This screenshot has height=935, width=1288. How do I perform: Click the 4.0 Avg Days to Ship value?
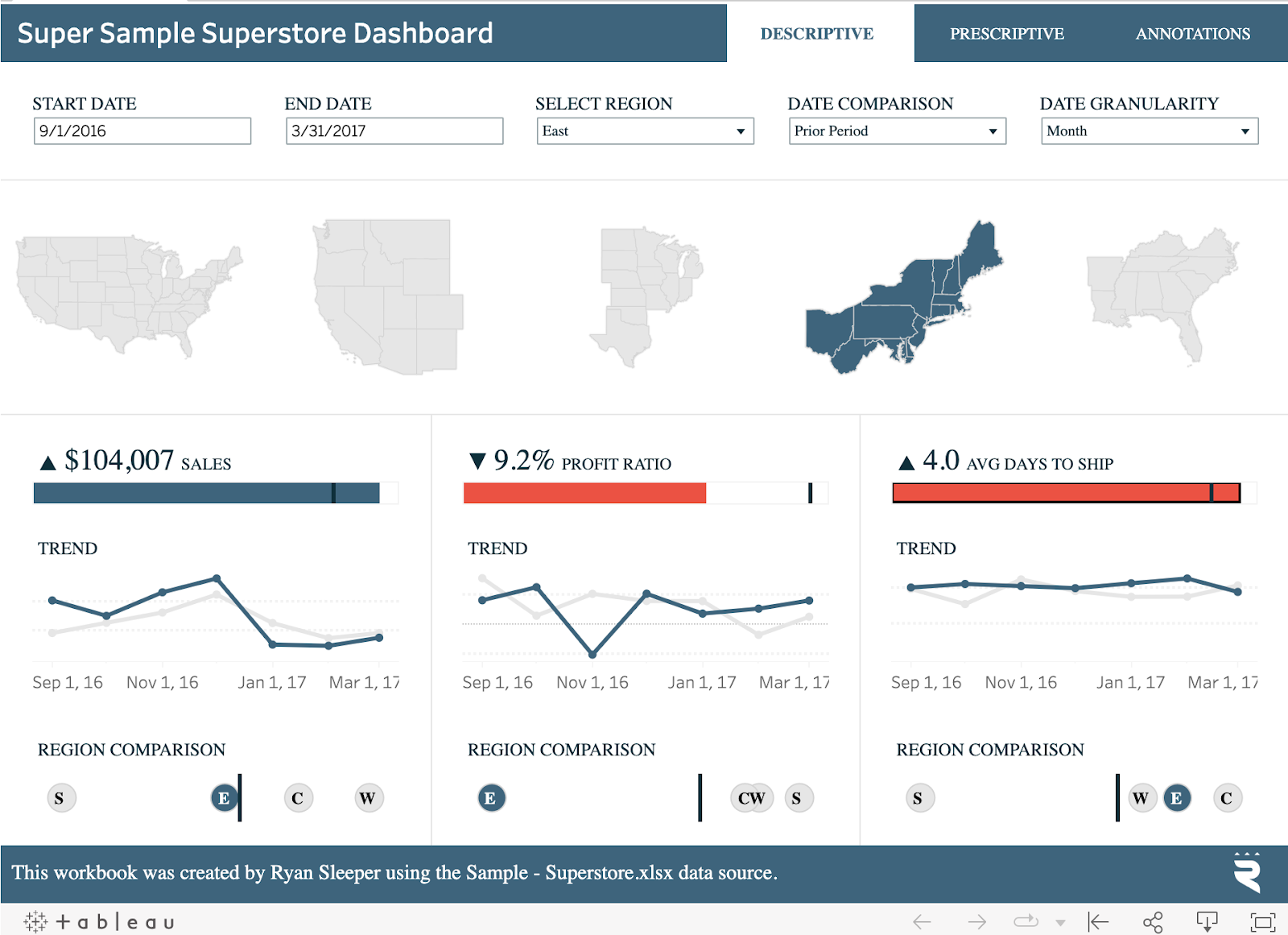click(x=941, y=460)
